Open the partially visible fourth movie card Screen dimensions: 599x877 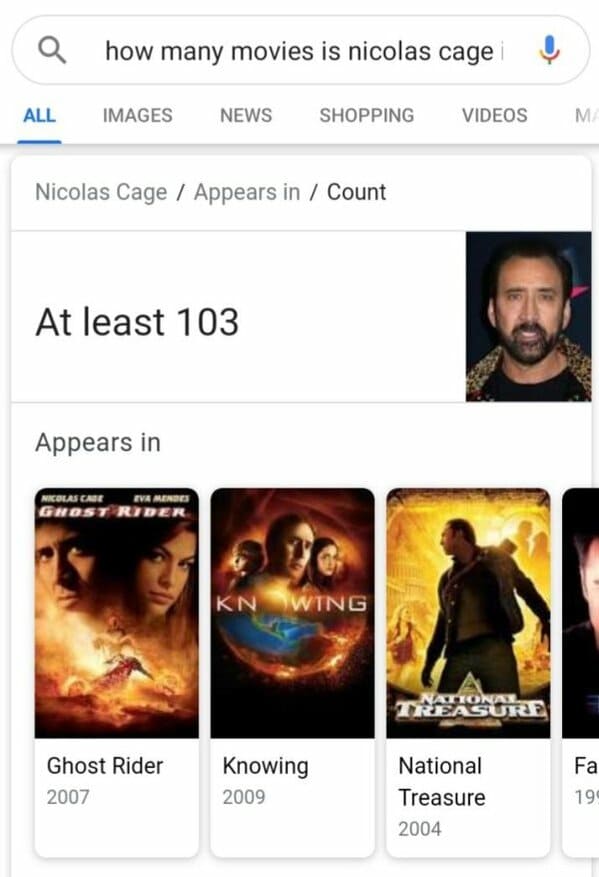pos(581,671)
